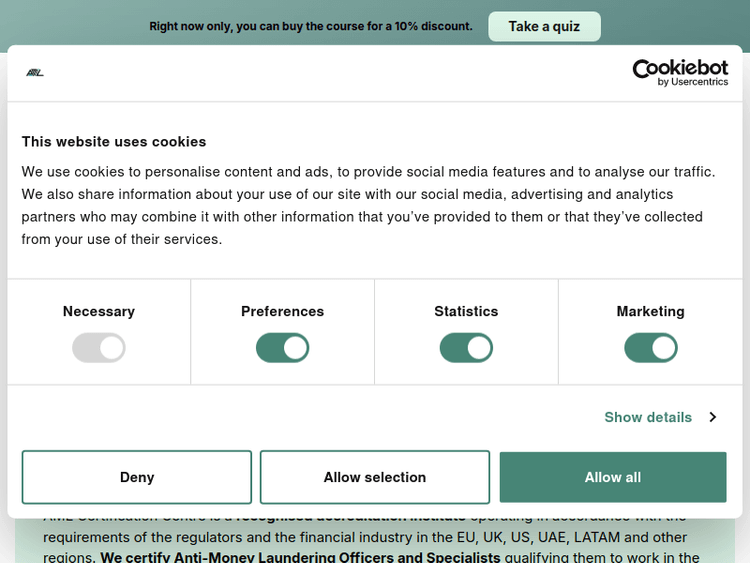
Task: Click the chevron arrow beside Show details
Action: (x=712, y=417)
